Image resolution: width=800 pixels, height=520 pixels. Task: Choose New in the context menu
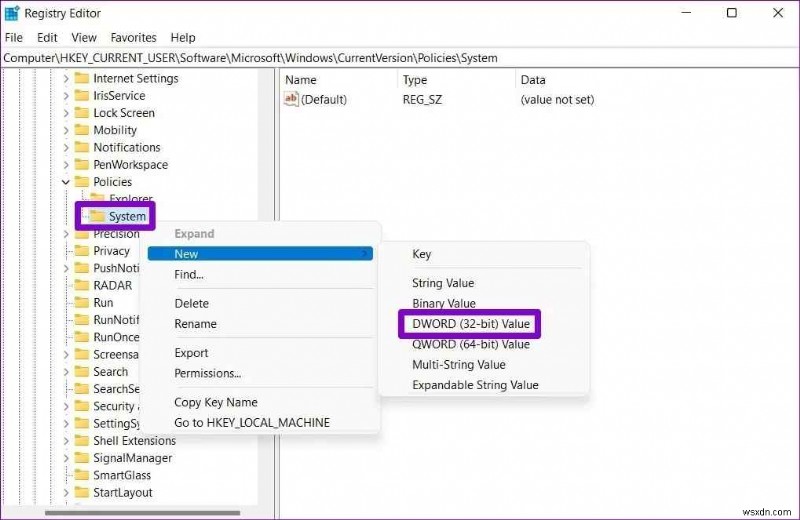coord(260,254)
